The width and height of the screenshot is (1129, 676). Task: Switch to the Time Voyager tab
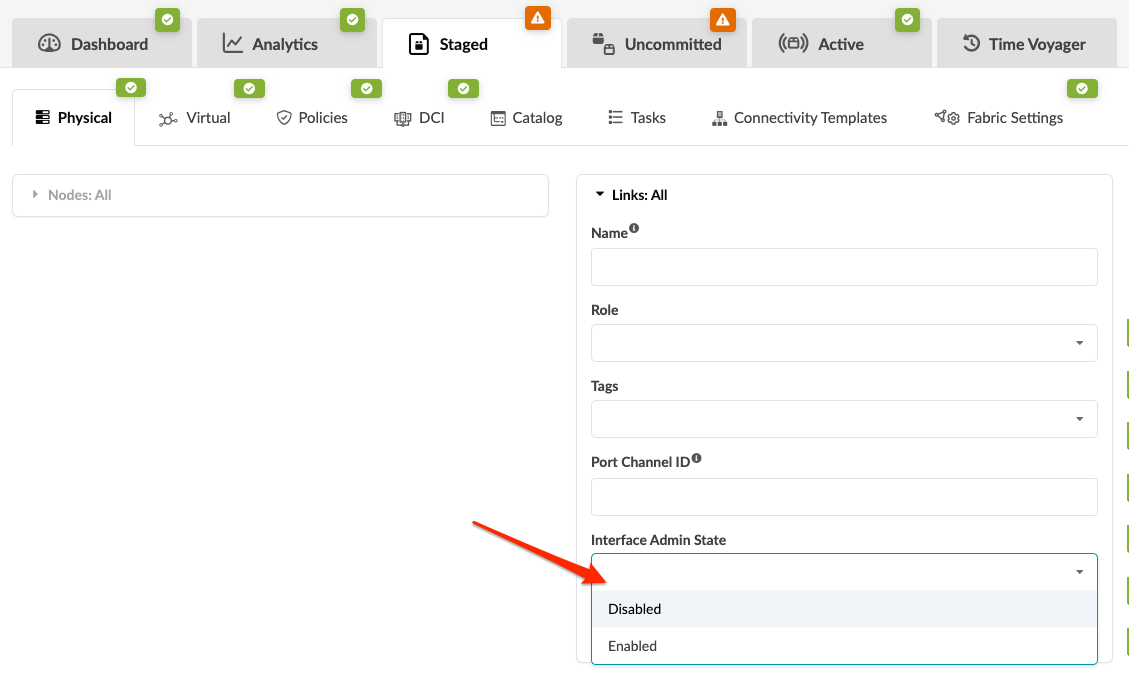click(x=1025, y=44)
